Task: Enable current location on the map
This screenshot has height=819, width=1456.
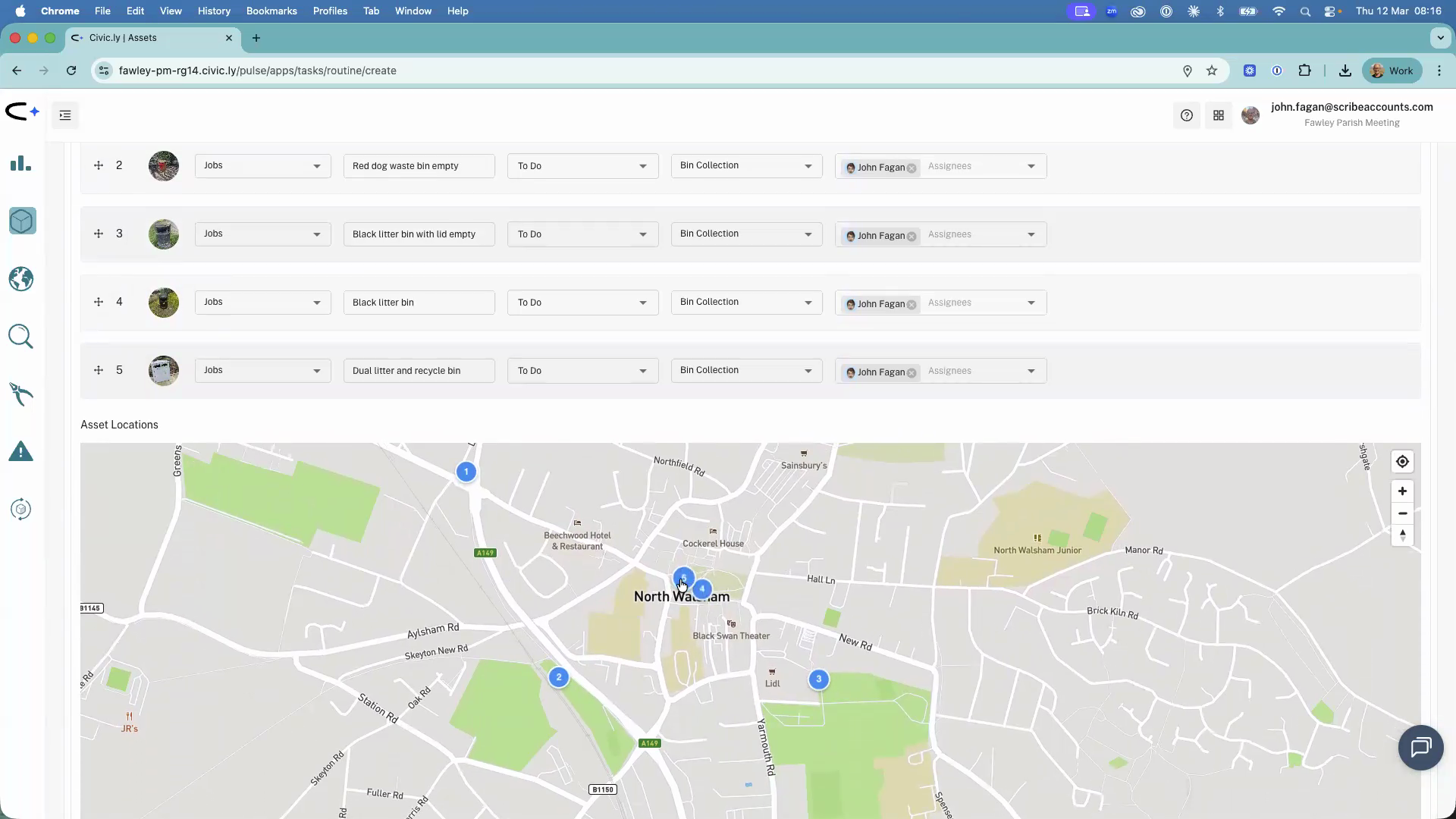Action: tap(1401, 461)
